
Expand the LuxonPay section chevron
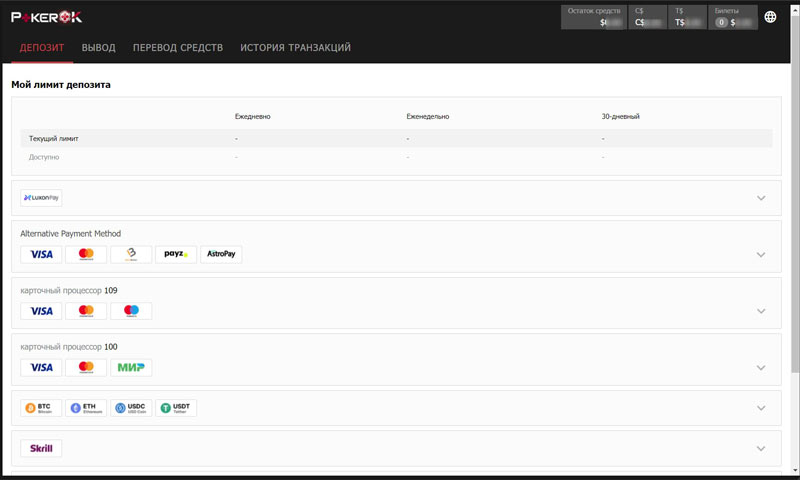pos(761,198)
